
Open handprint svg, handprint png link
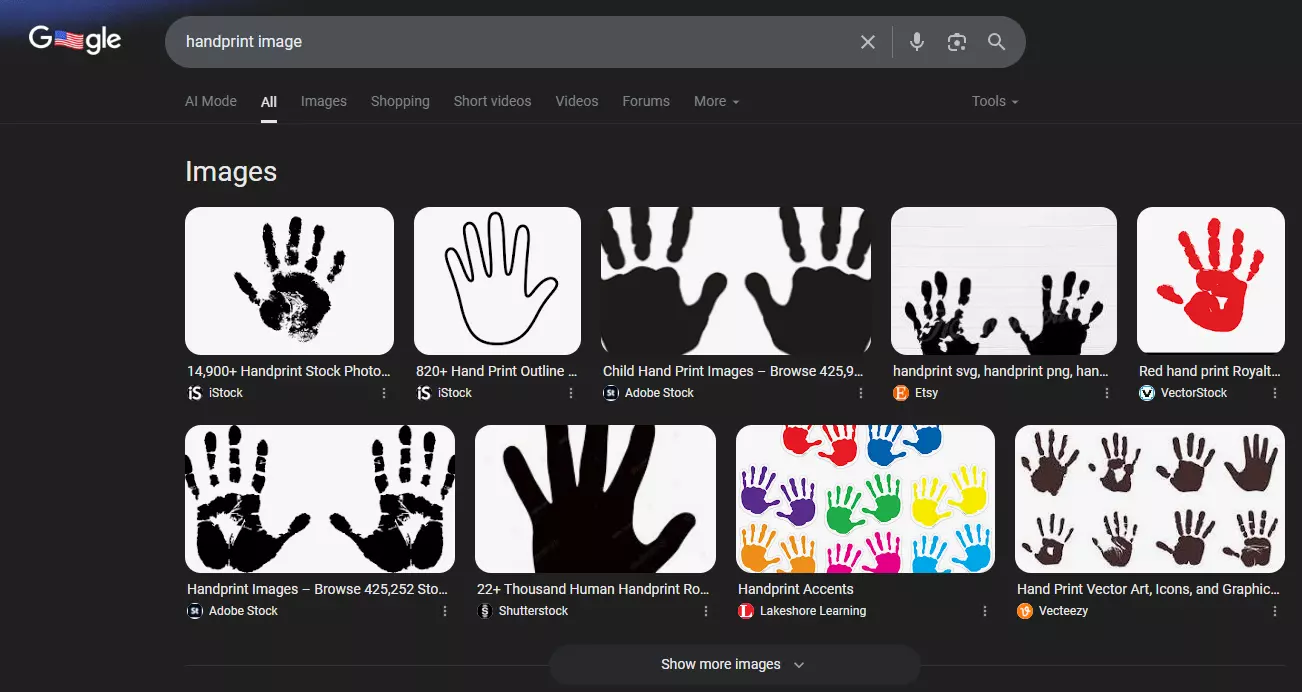pos(1001,371)
